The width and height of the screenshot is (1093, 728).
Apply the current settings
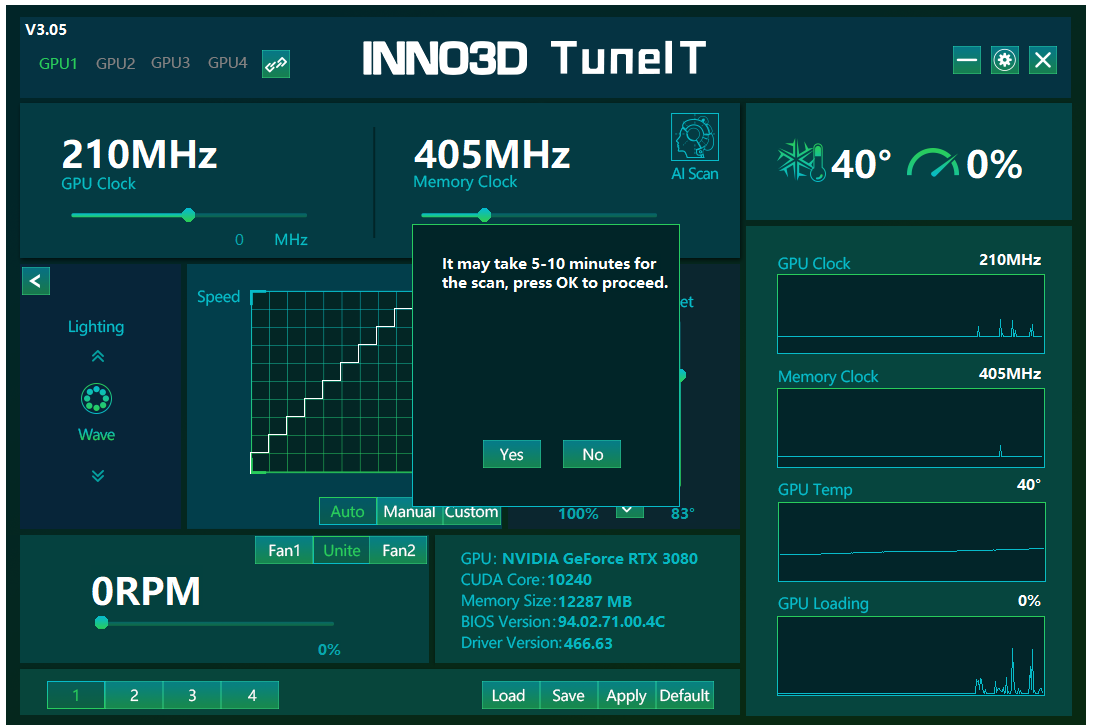tap(627, 695)
